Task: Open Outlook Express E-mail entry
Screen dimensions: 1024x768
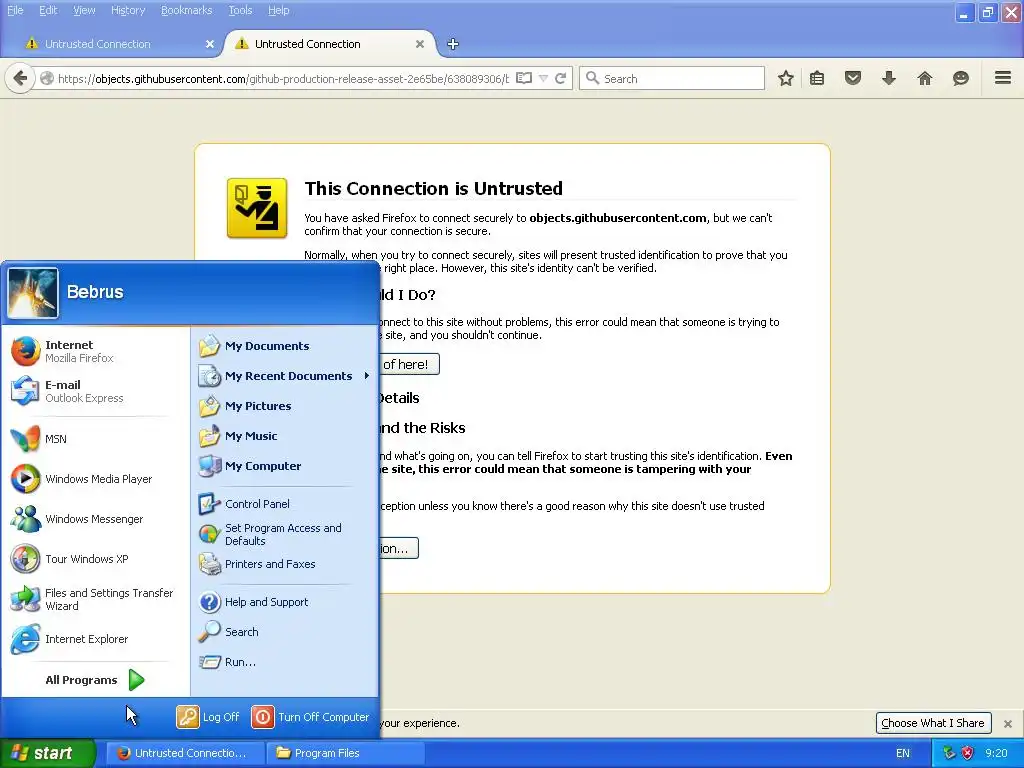Action: tap(95, 391)
